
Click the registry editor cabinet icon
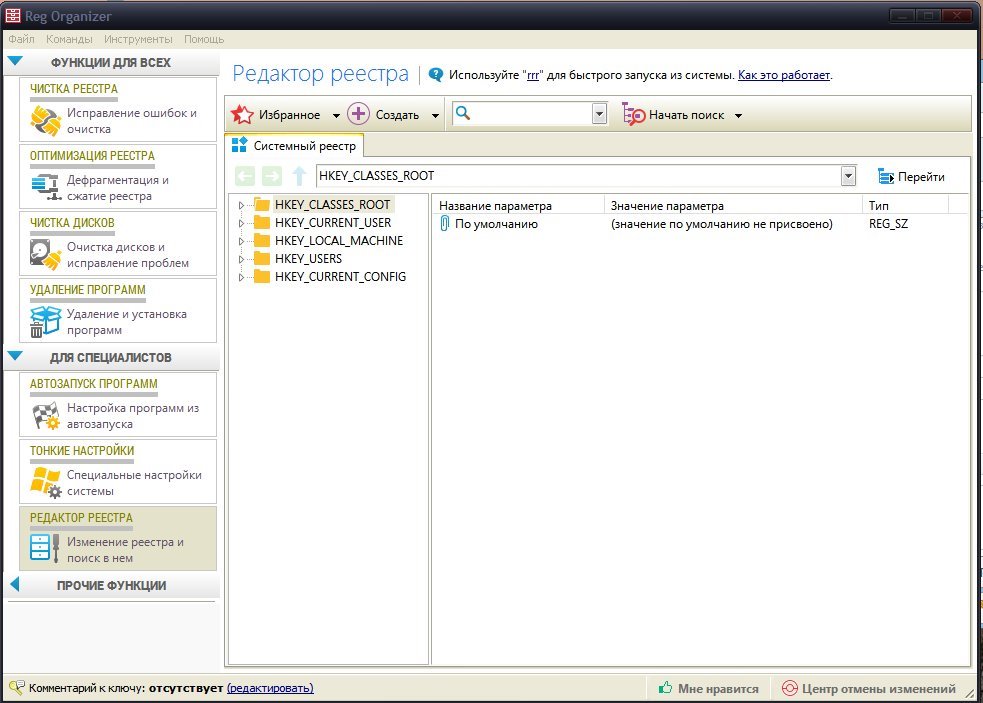(x=45, y=548)
